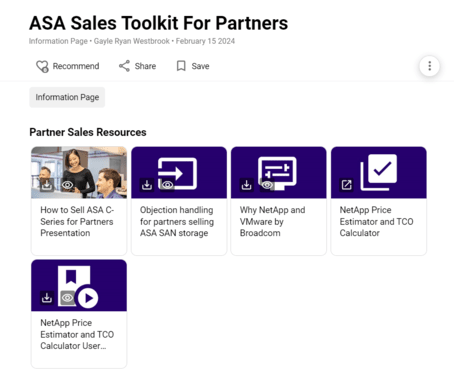This screenshot has width=454, height=379.
Task: Open Why NetApp and VMware by Broadcom title
Action: click(272, 221)
